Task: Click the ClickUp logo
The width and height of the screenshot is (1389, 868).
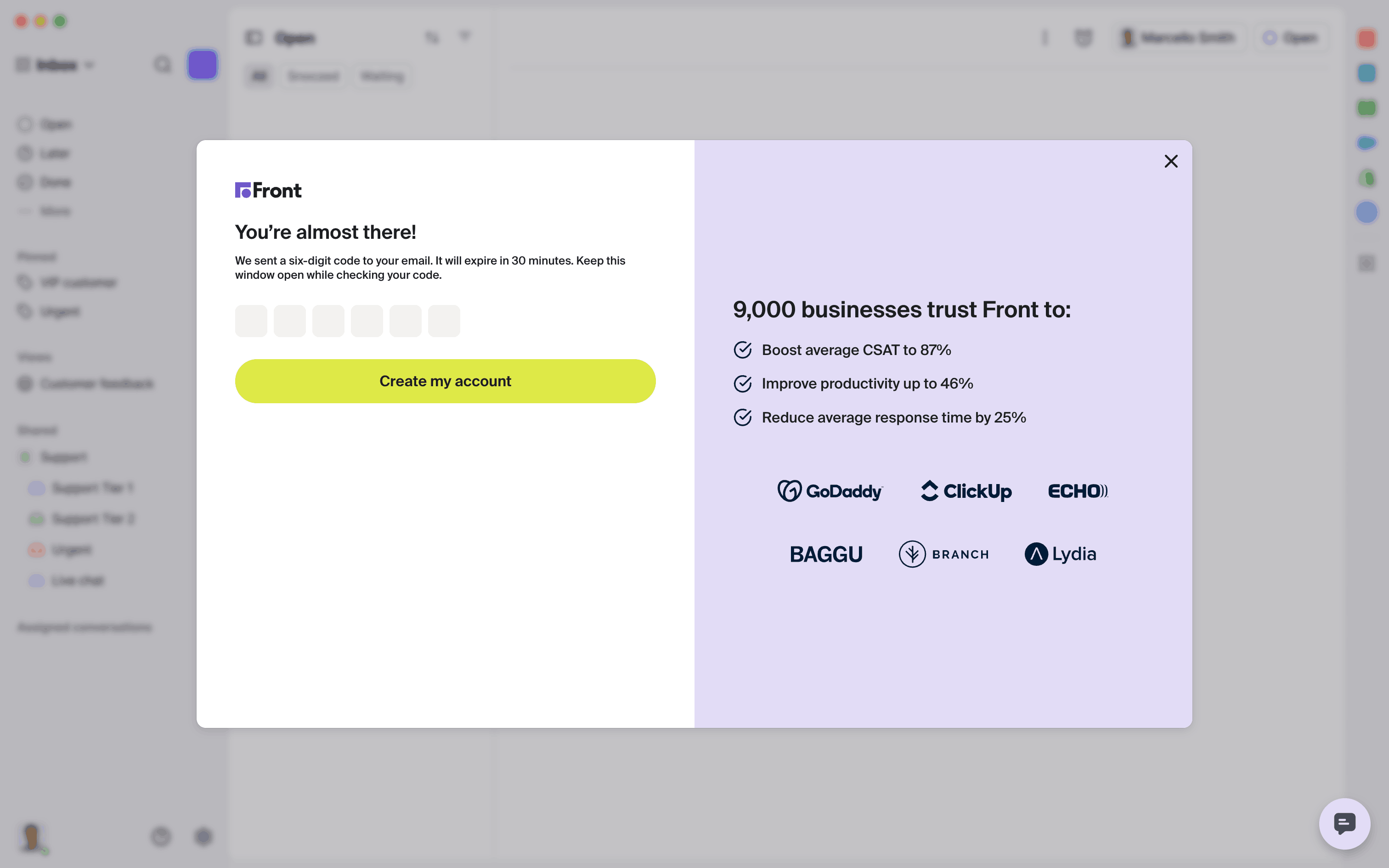Action: coord(966,491)
